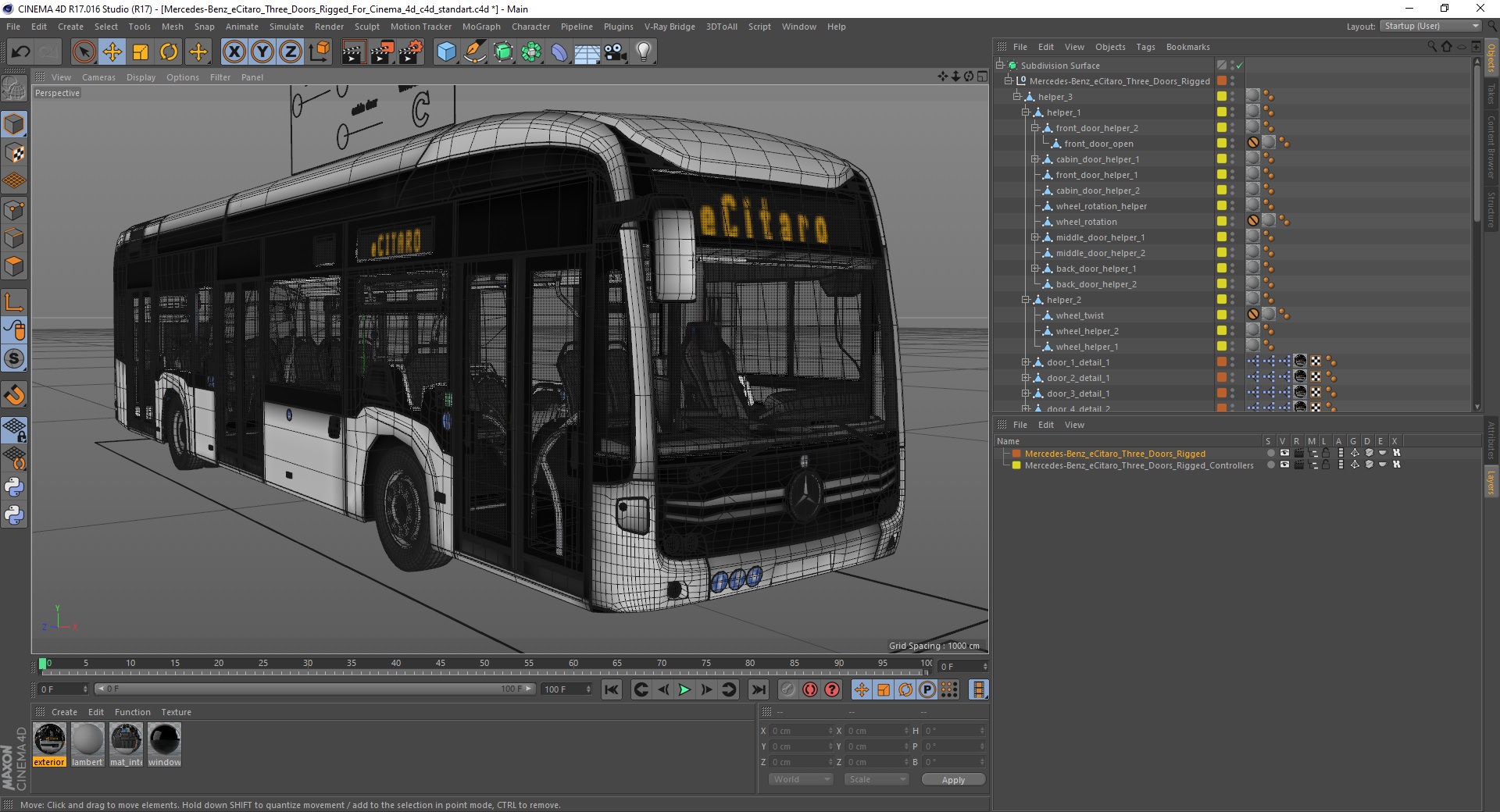This screenshot has height=812, width=1500.
Task: Collapse front_door_helper_2 node
Action: (x=1035, y=128)
